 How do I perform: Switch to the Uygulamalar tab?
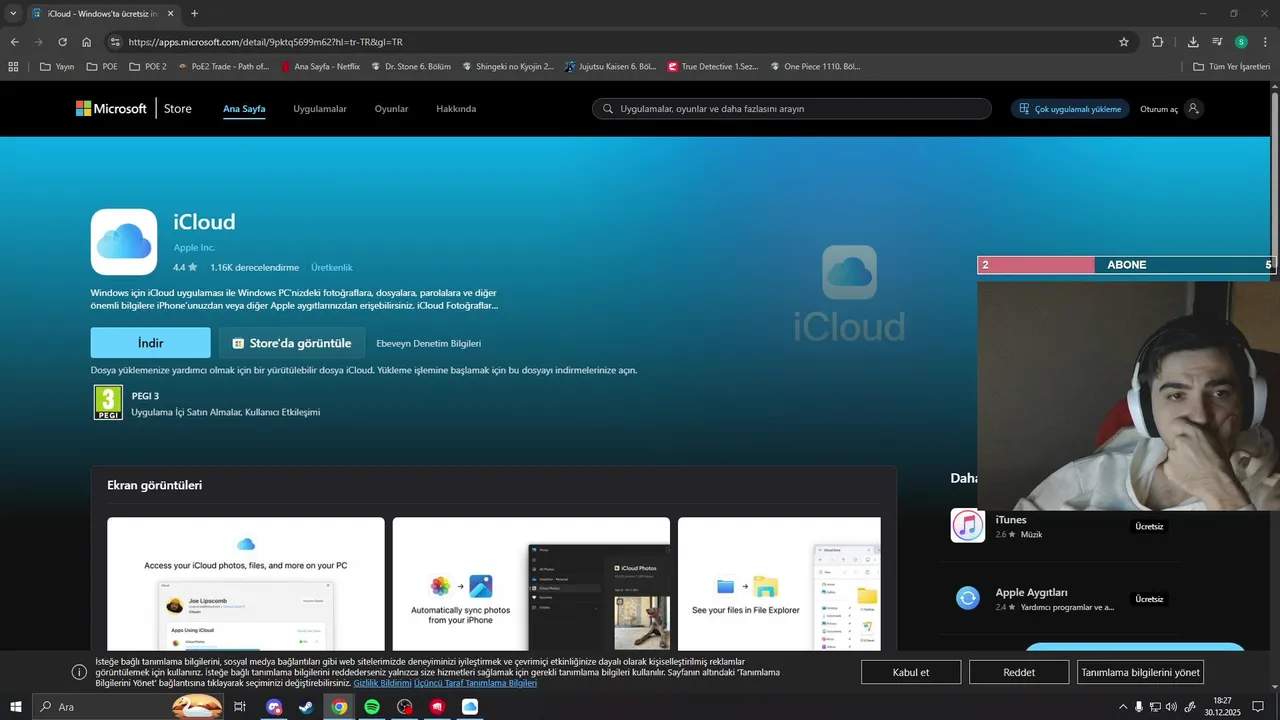[x=320, y=109]
